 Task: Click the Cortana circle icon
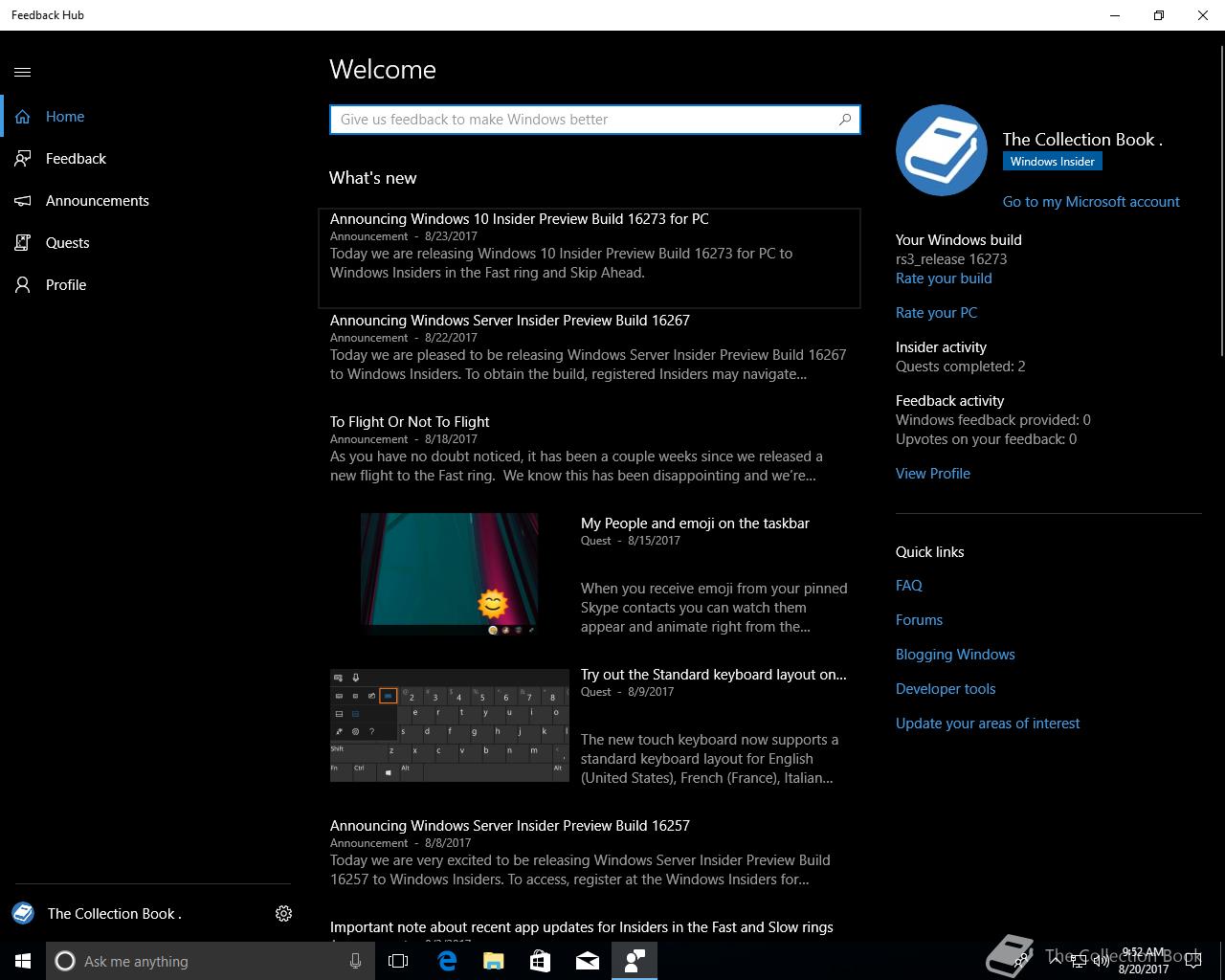tap(65, 961)
